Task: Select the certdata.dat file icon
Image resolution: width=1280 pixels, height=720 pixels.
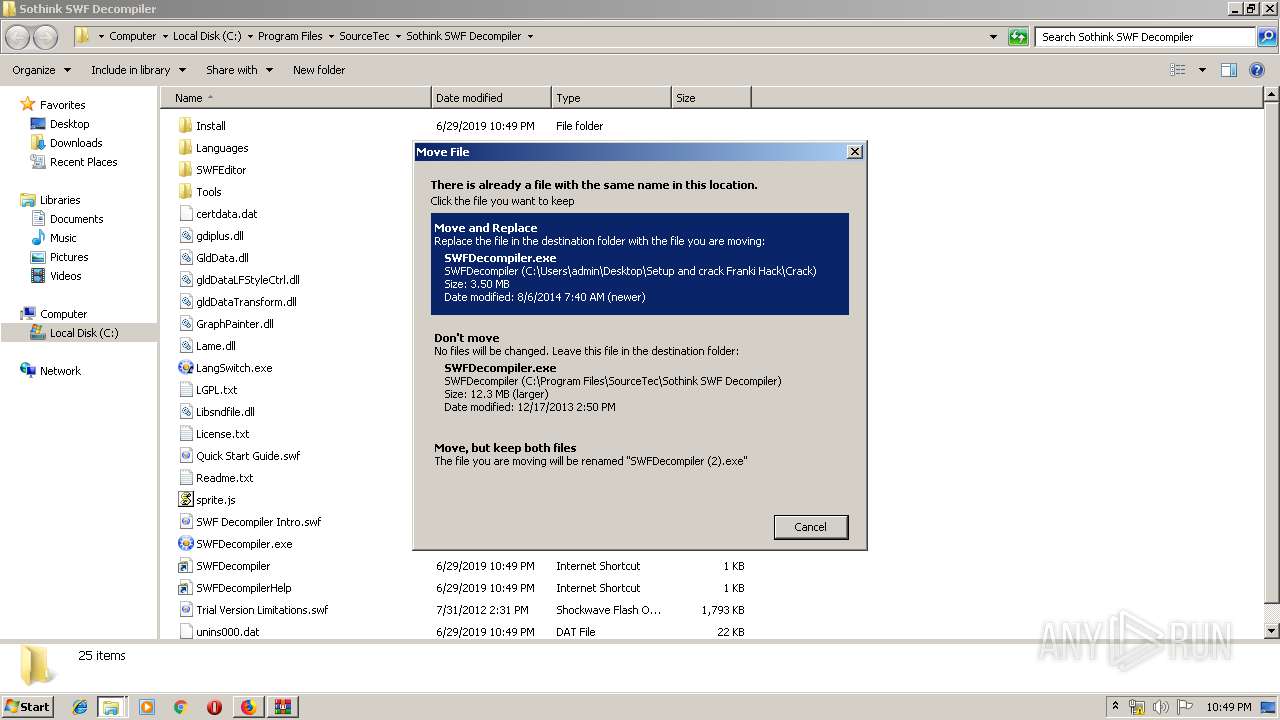Action: click(185, 214)
